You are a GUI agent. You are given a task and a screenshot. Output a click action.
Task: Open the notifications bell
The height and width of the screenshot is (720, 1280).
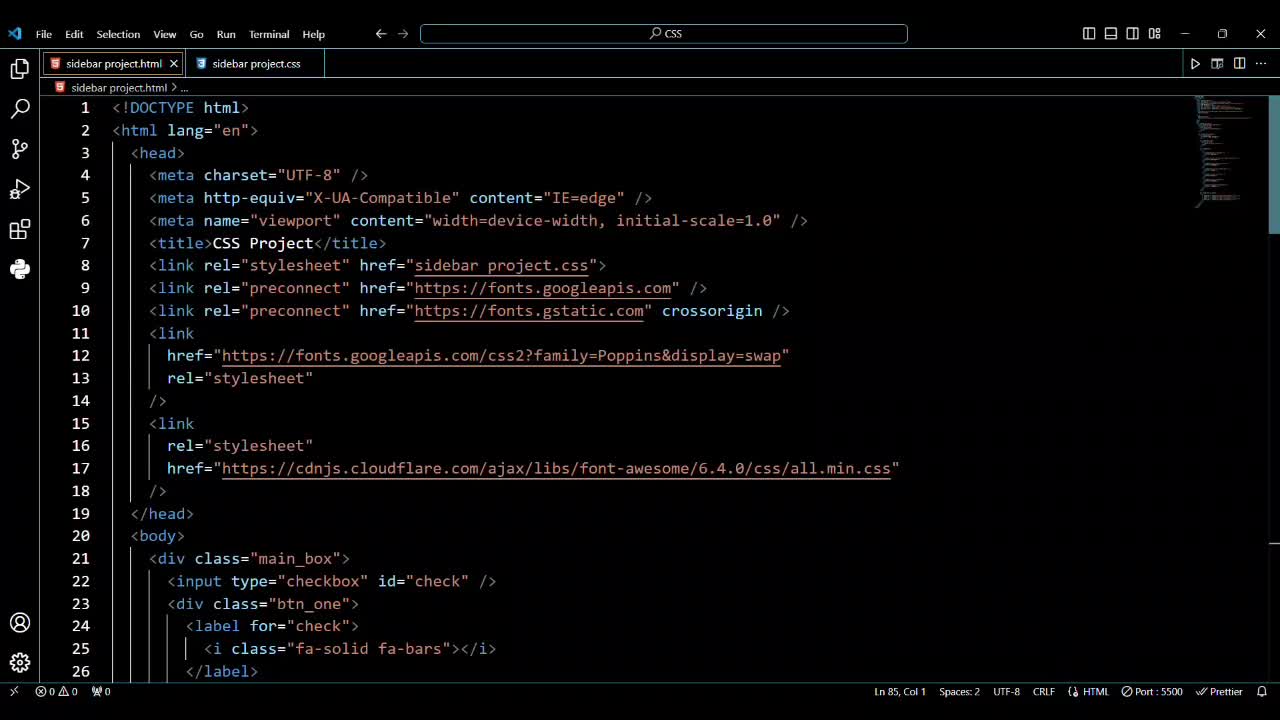pyautogui.click(x=1262, y=691)
